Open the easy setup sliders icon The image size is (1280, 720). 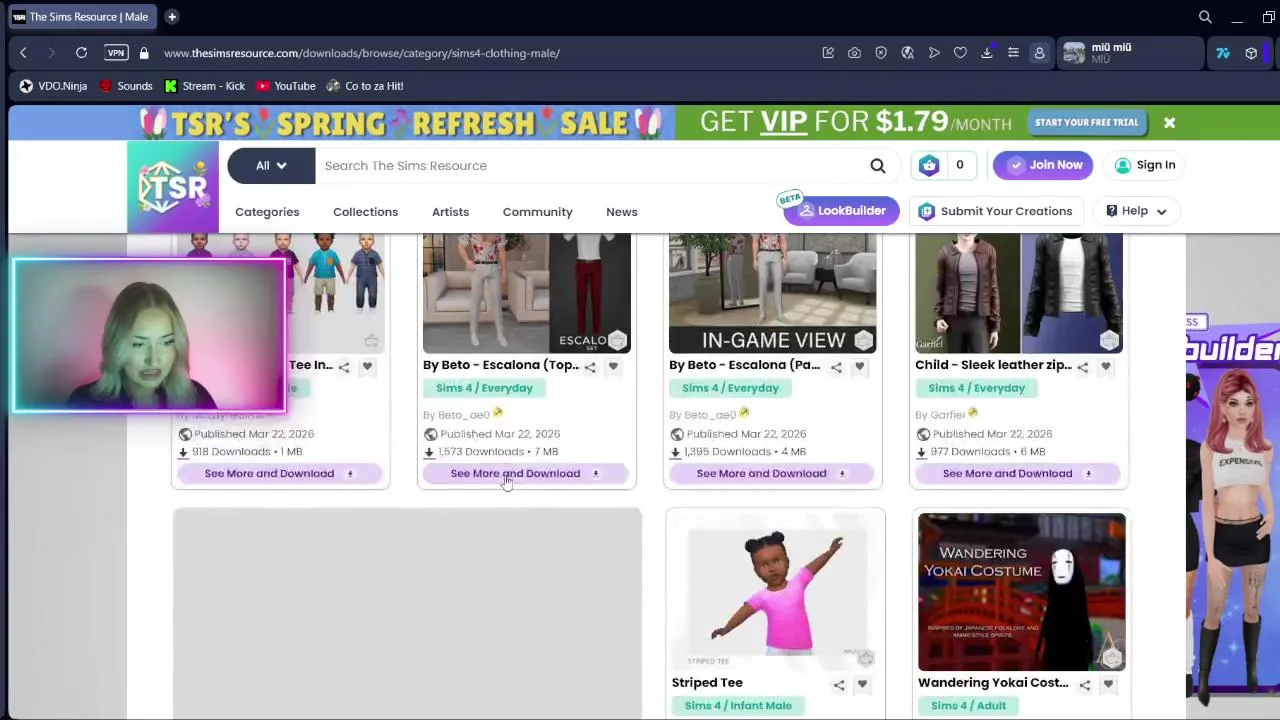(x=1013, y=53)
